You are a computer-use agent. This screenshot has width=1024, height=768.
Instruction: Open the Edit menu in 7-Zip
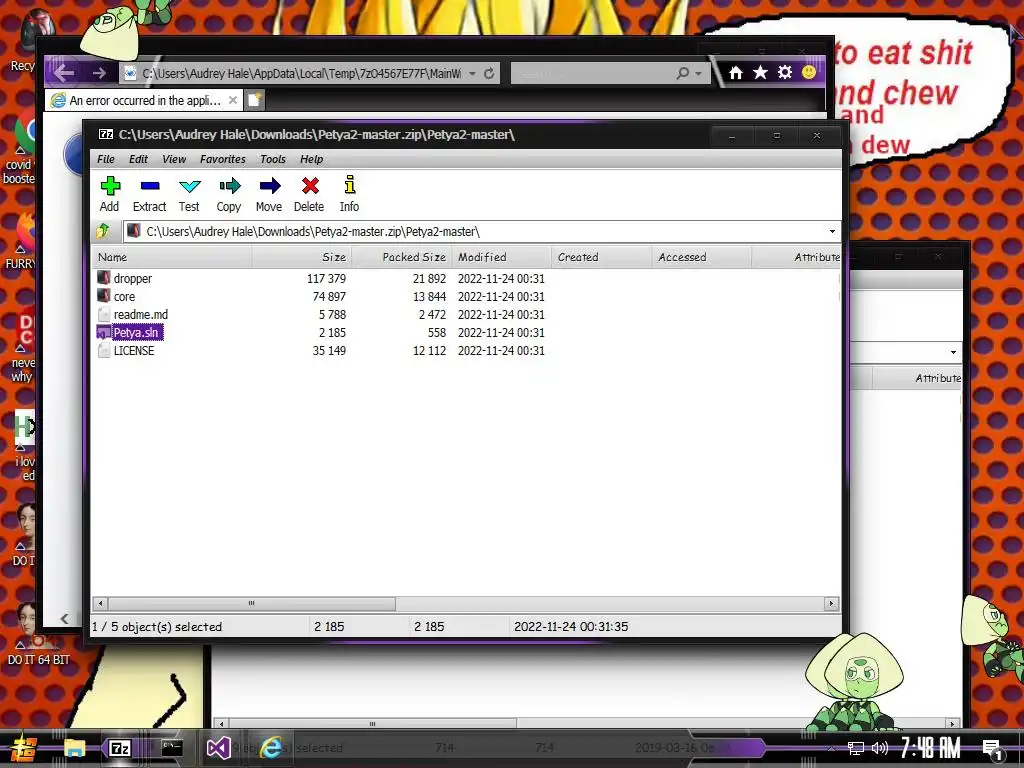point(138,159)
